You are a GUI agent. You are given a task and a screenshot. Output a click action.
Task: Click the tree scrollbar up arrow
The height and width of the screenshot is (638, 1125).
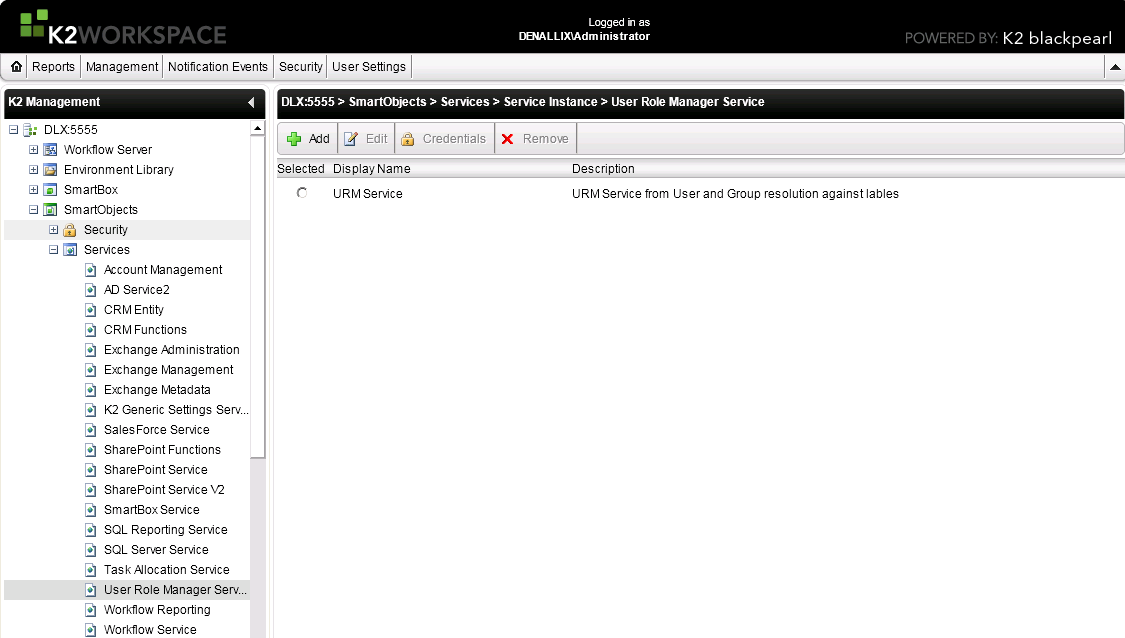coord(258,128)
